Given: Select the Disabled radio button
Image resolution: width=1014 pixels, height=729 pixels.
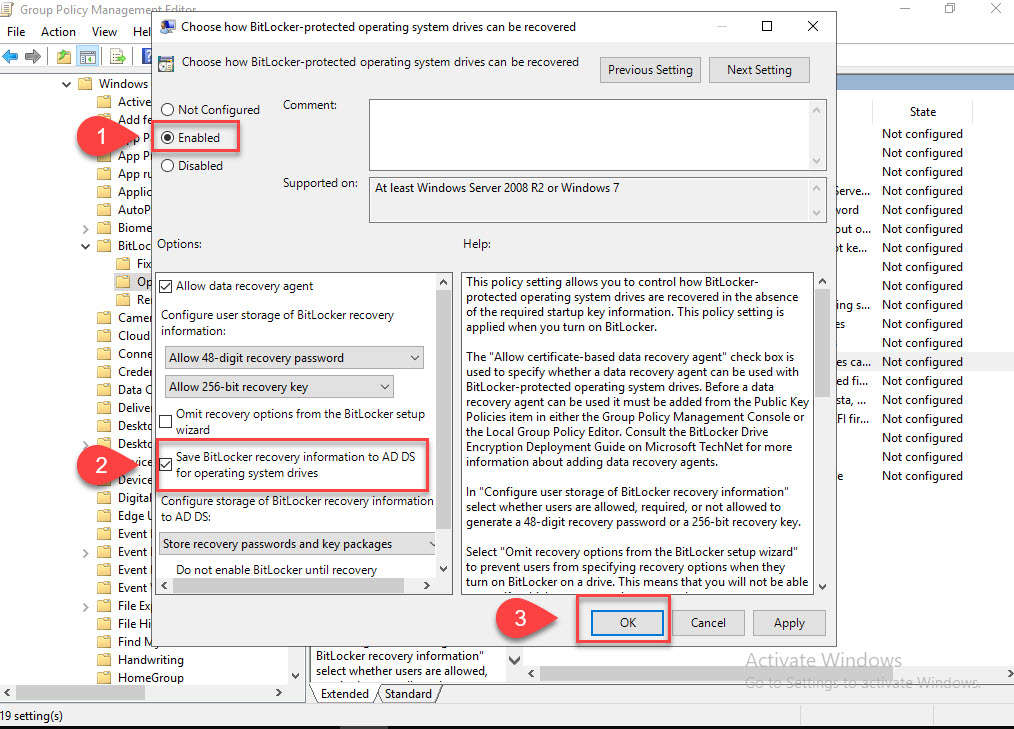Looking at the screenshot, I should pos(167,166).
